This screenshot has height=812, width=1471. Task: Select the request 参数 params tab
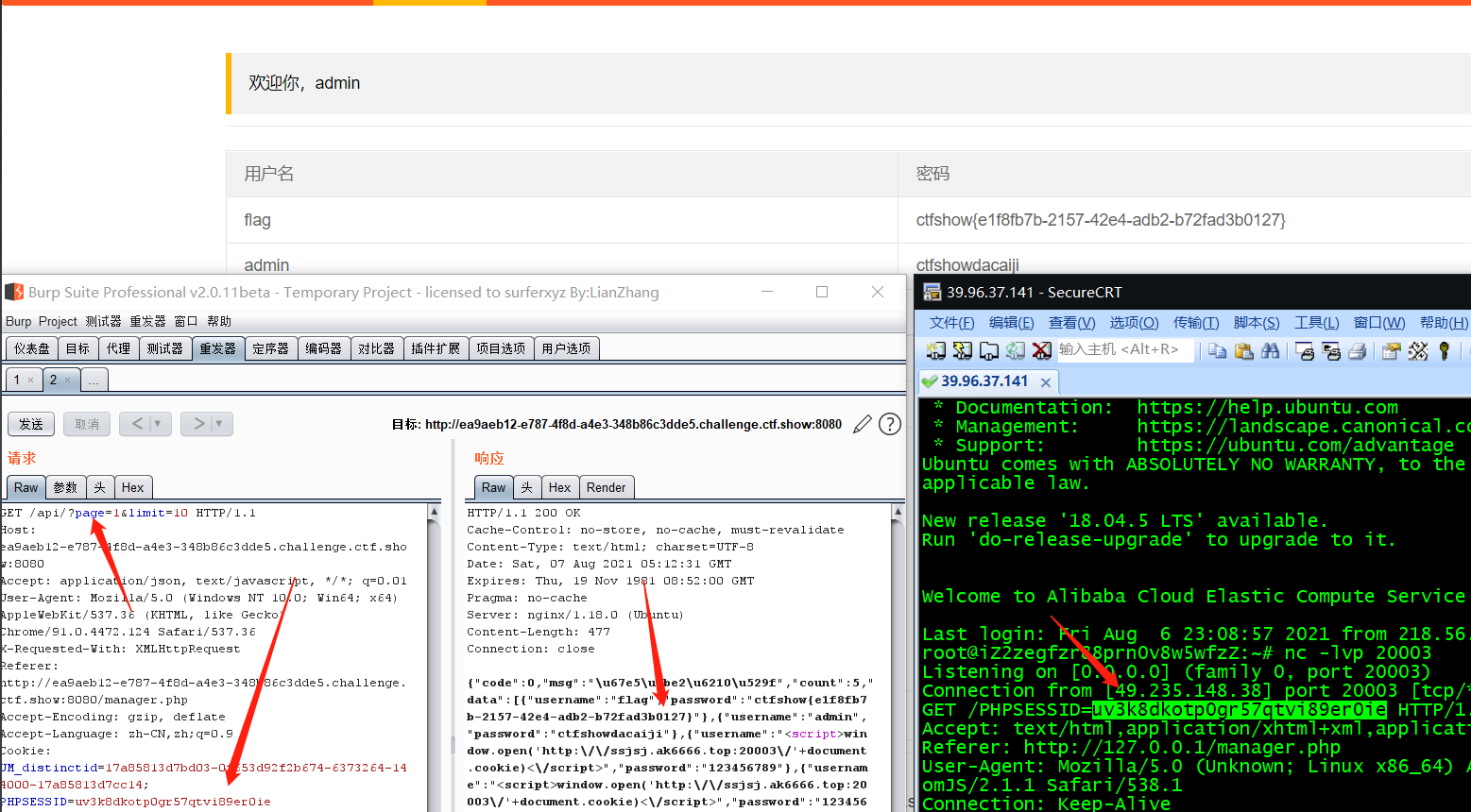tap(65, 487)
